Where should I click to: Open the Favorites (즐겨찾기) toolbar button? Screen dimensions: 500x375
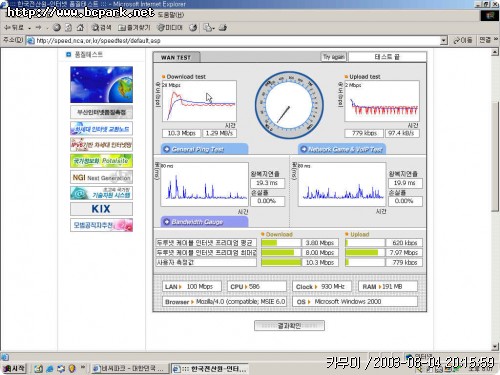[x=134, y=28]
